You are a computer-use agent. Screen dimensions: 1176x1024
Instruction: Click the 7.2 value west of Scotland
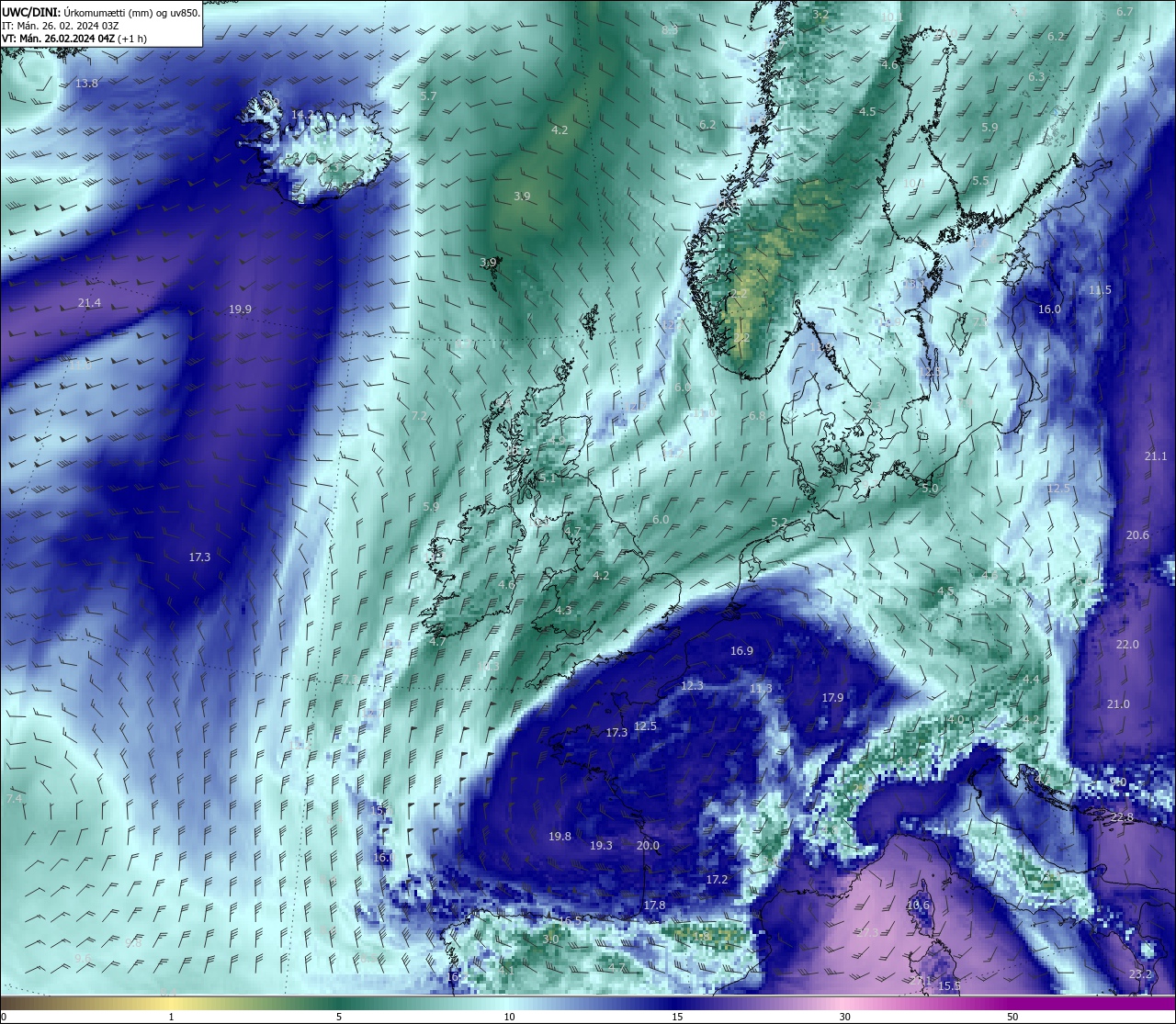418,416
